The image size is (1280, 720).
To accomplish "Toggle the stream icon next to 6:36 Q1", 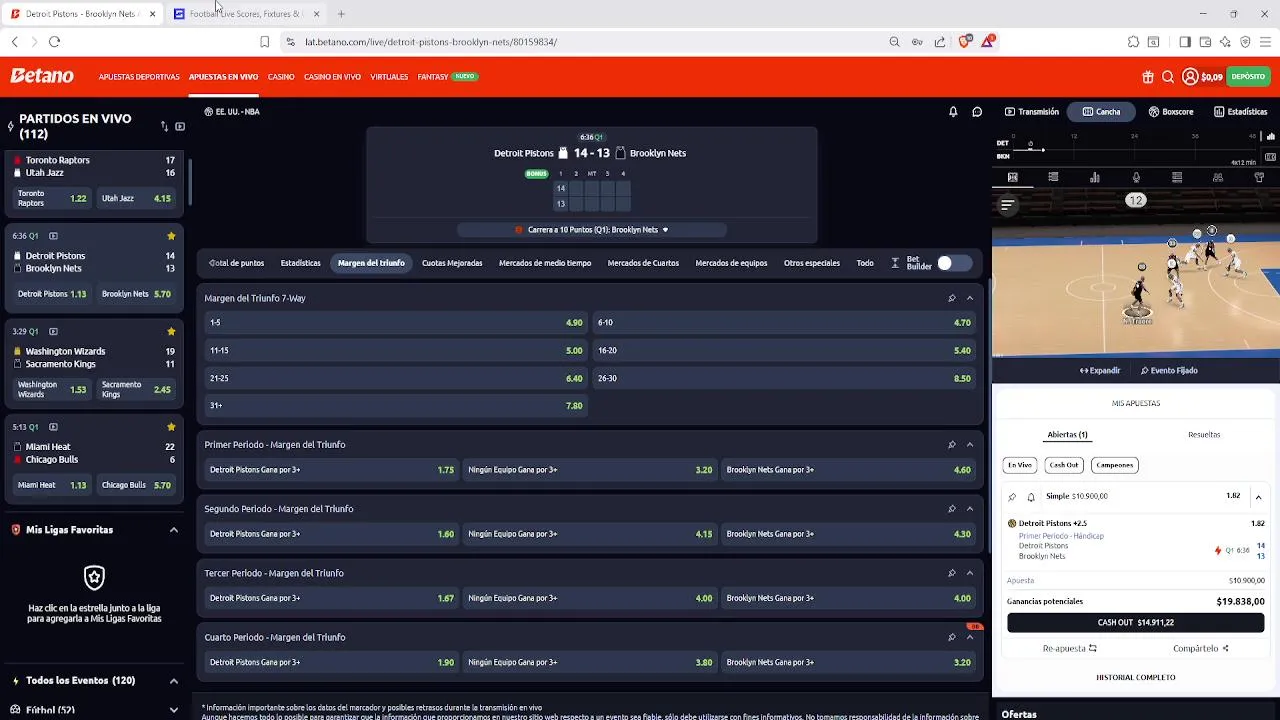I will pos(53,236).
